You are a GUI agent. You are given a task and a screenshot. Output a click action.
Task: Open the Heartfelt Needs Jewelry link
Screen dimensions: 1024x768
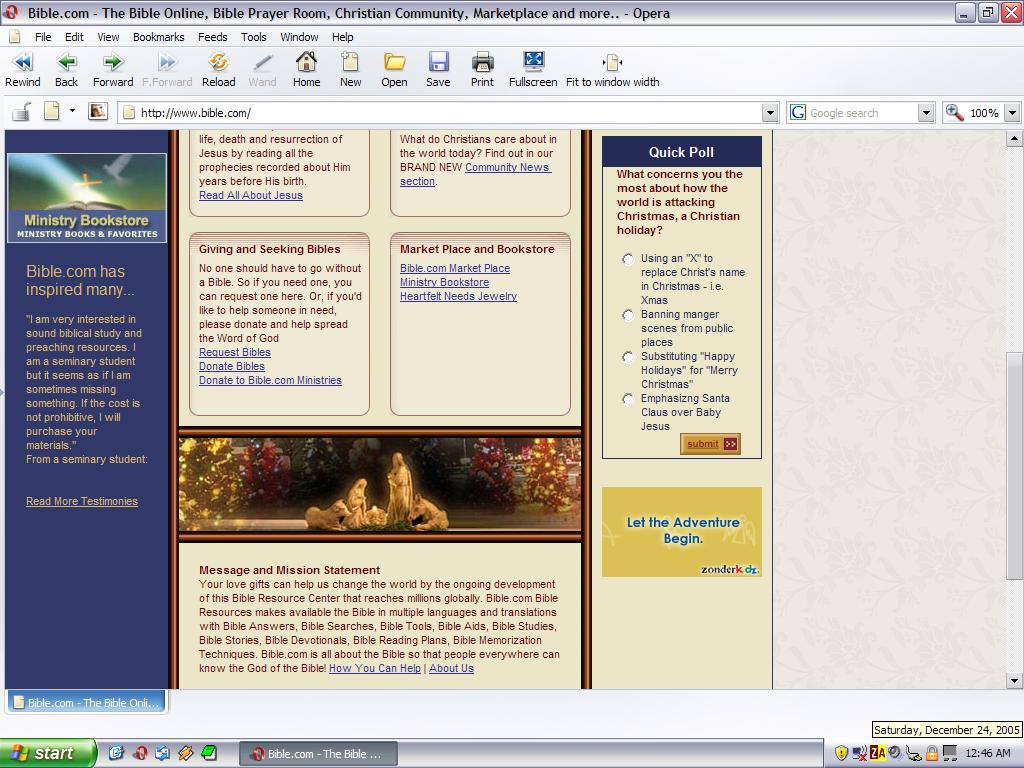point(458,296)
